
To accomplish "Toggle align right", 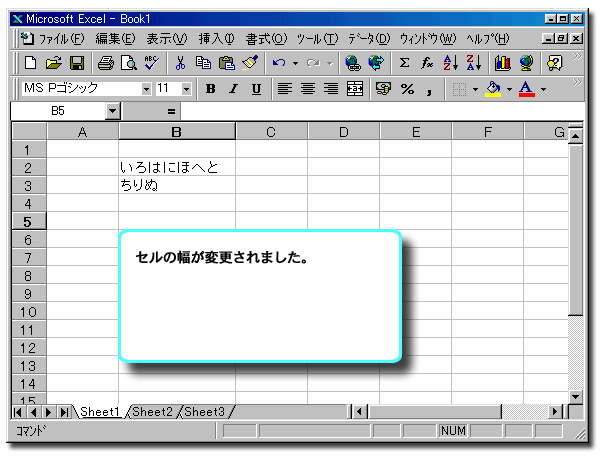I will point(331,89).
